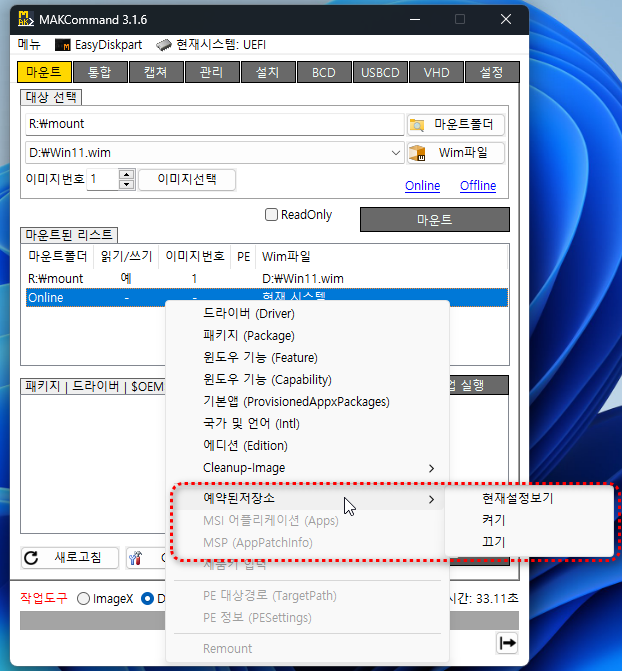The width and height of the screenshot is (622, 671).
Task: Select the ImageX radio button
Action: pyautogui.click(x=83, y=599)
